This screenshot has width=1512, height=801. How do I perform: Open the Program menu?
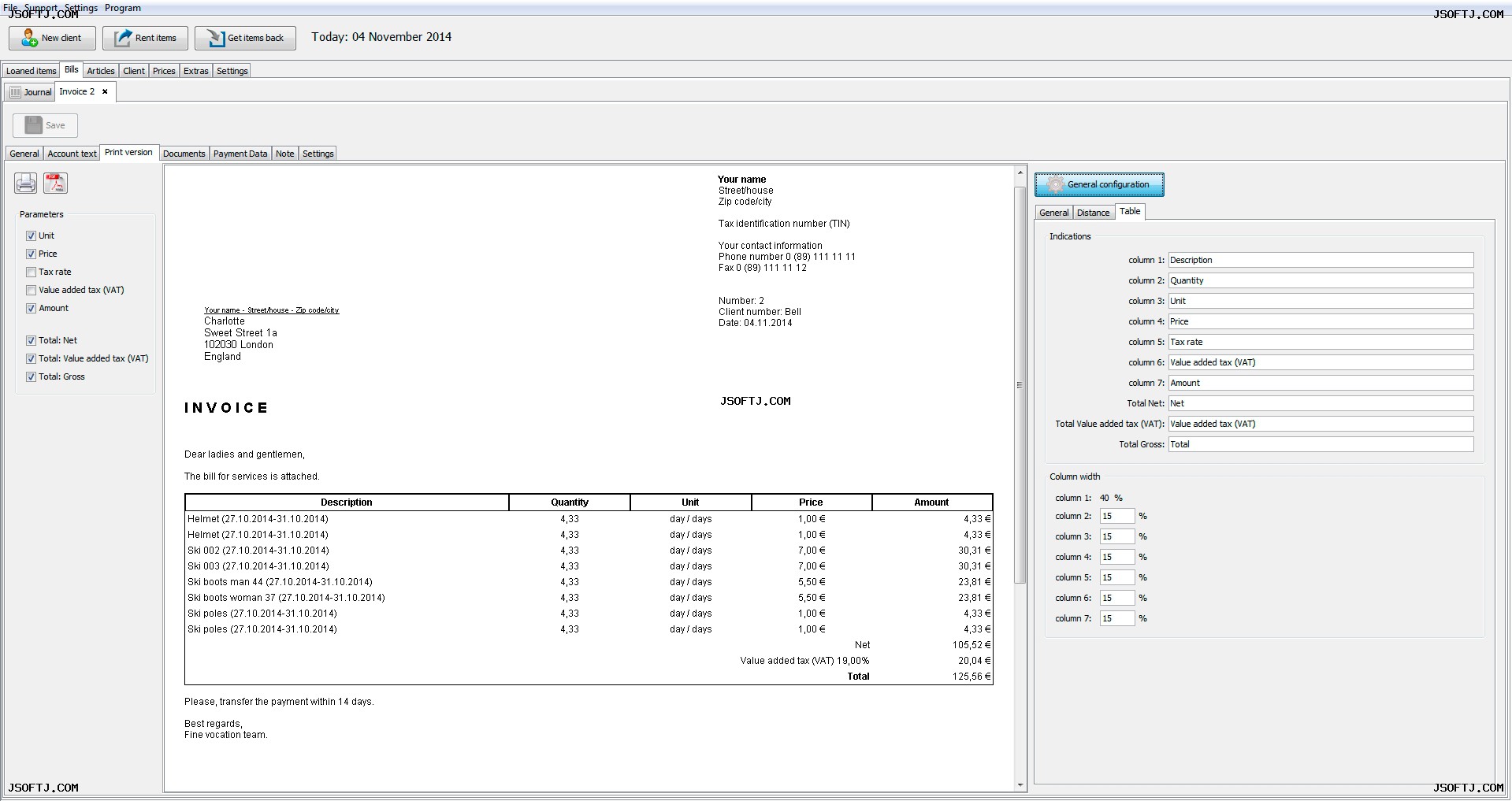(123, 7)
